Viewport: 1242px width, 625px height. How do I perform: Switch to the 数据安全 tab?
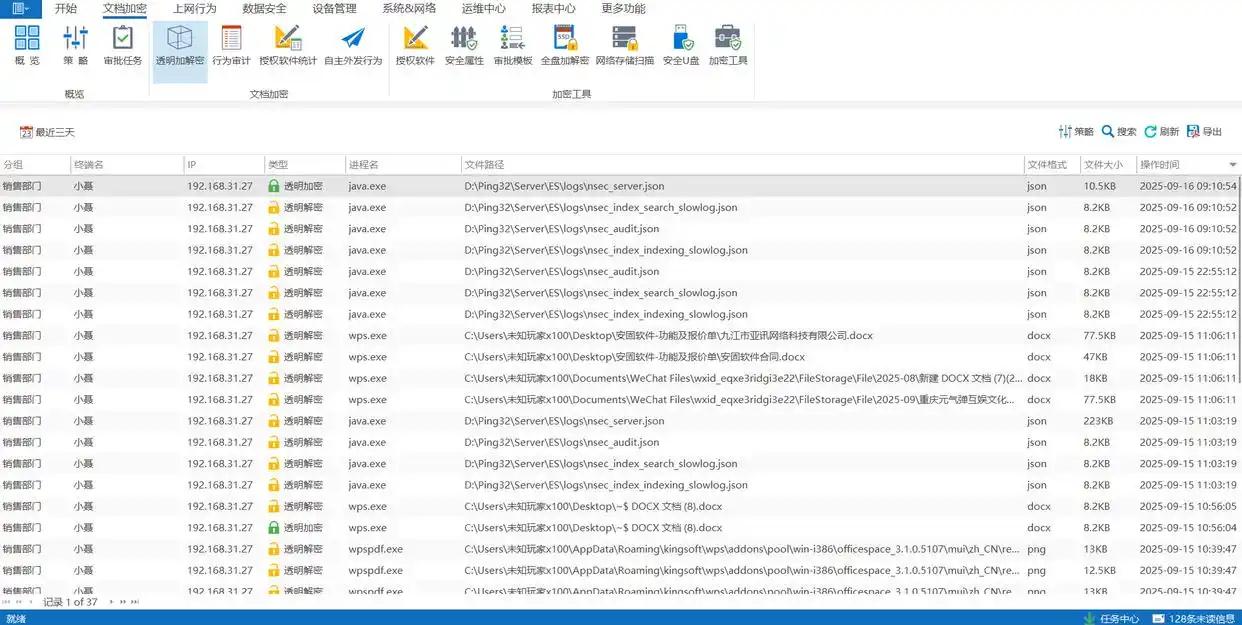point(264,9)
